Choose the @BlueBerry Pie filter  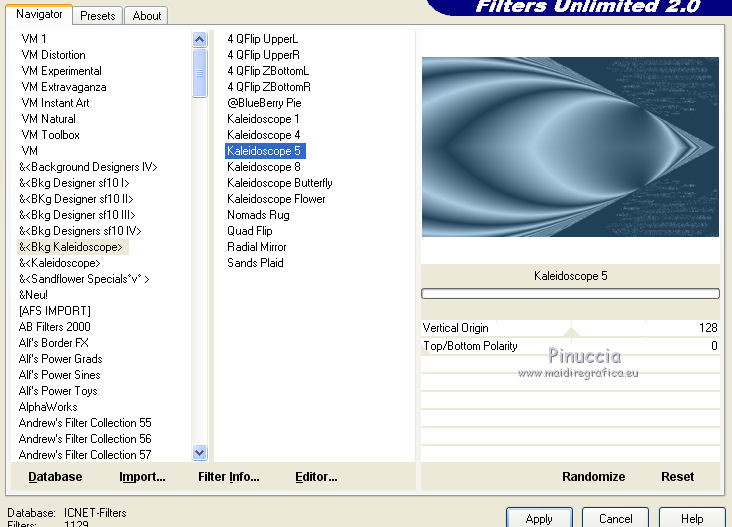(x=264, y=103)
